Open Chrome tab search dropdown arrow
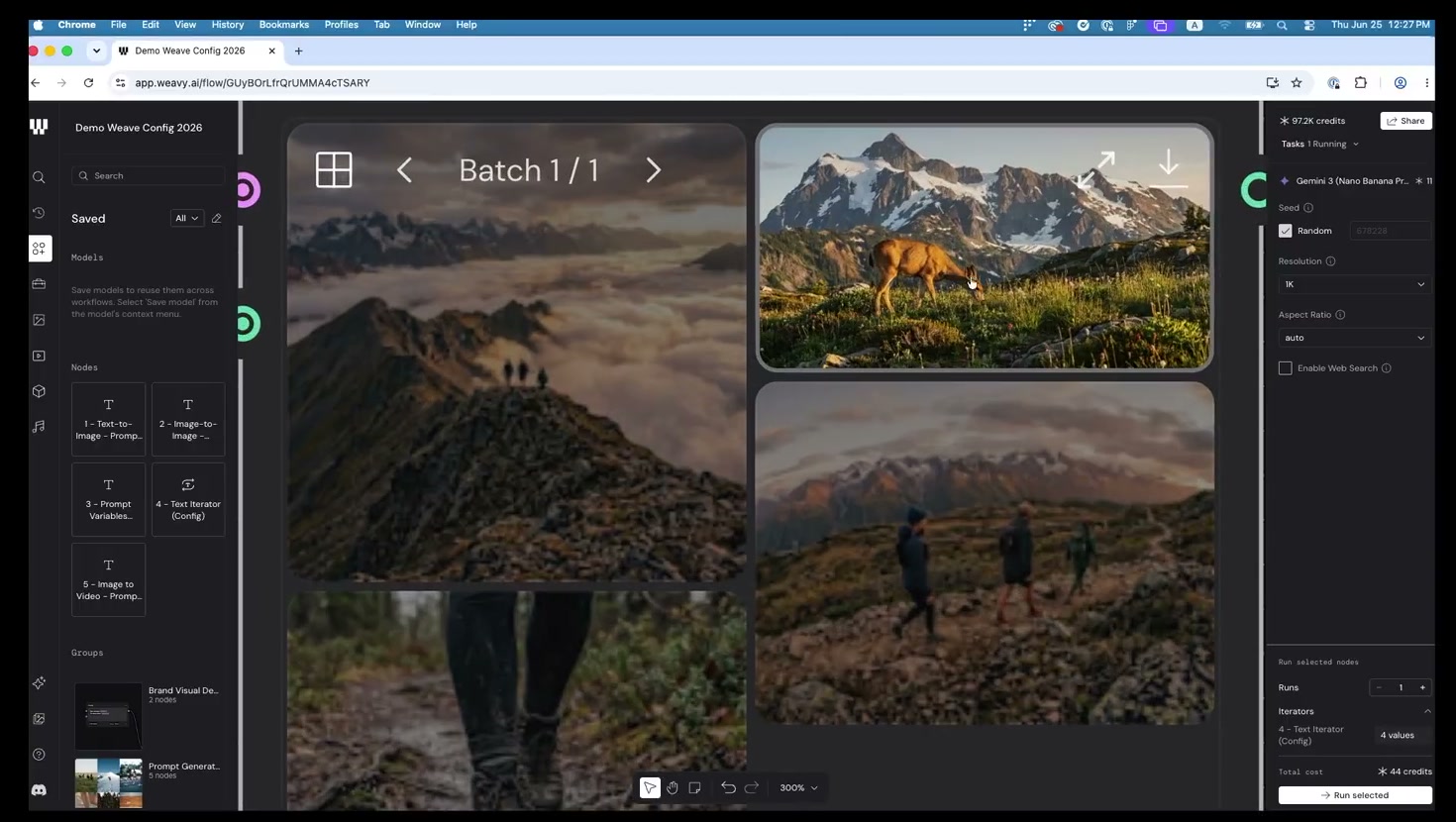The width and height of the screenshot is (1456, 822). 96,51
